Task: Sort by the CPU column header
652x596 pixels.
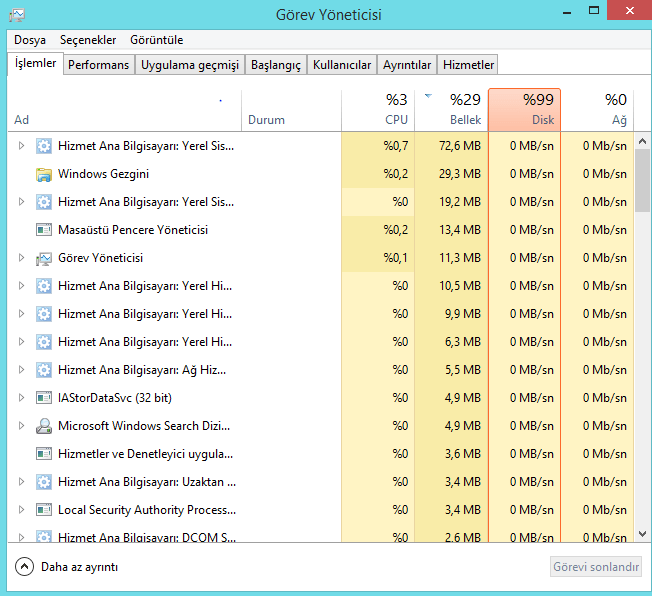Action: tap(378, 110)
